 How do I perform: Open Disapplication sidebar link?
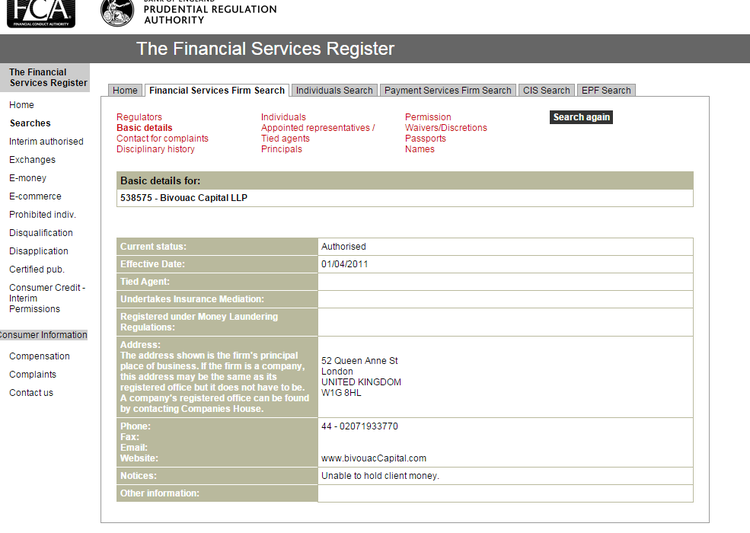(39, 251)
